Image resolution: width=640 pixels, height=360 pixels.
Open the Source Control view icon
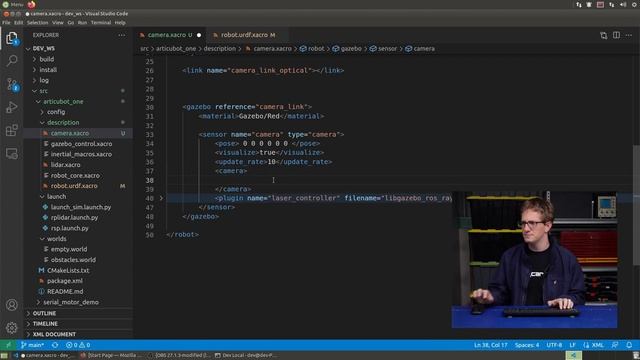(12, 84)
